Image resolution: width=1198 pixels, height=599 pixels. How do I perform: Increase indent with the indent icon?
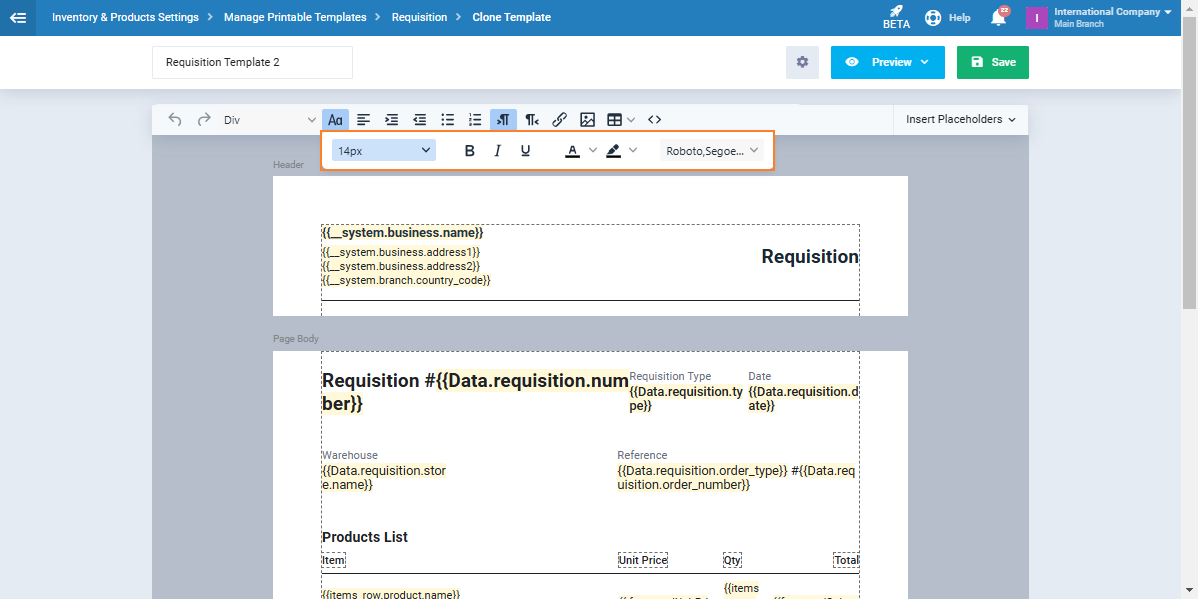click(392, 120)
